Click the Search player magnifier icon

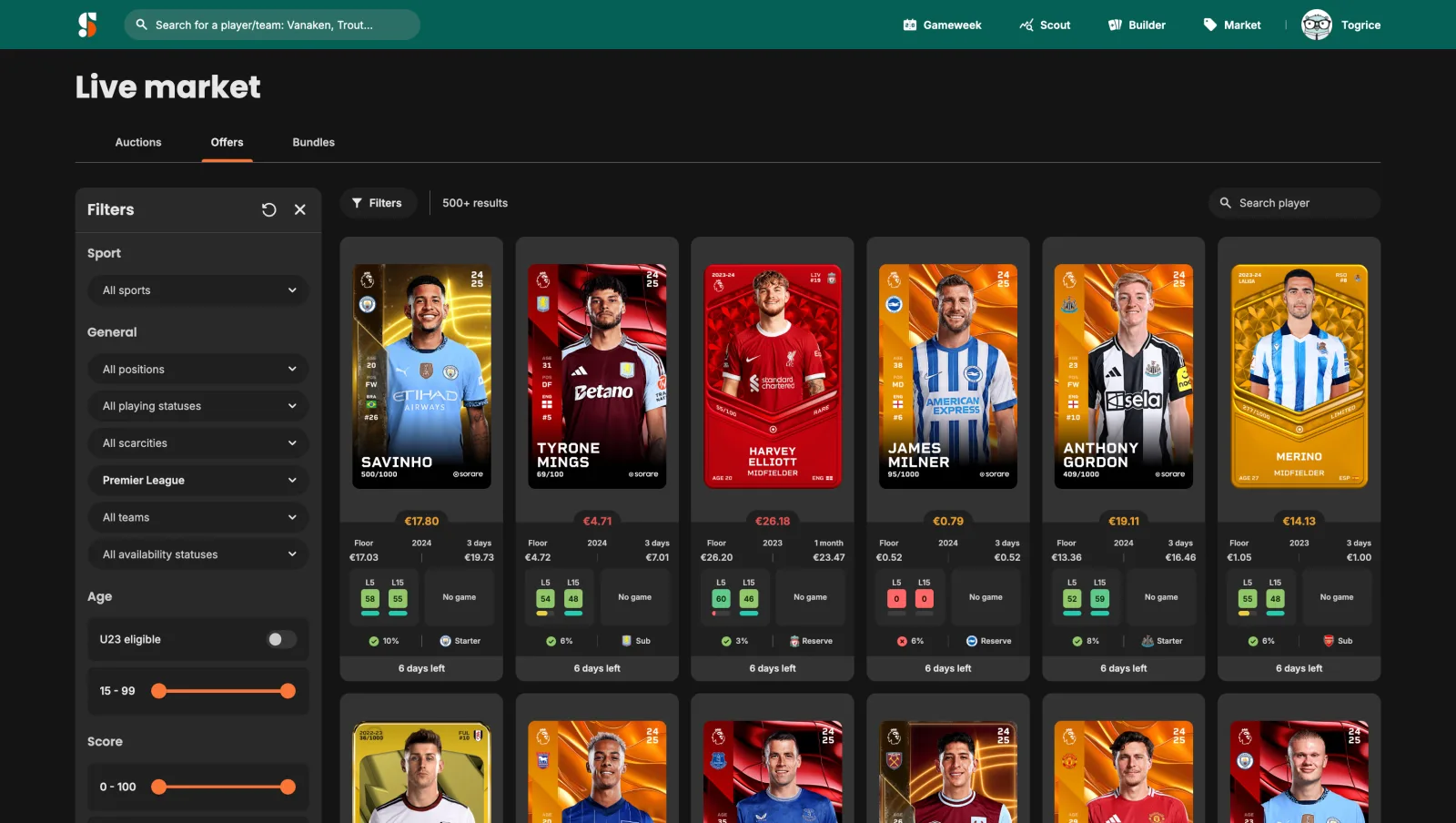click(1225, 203)
